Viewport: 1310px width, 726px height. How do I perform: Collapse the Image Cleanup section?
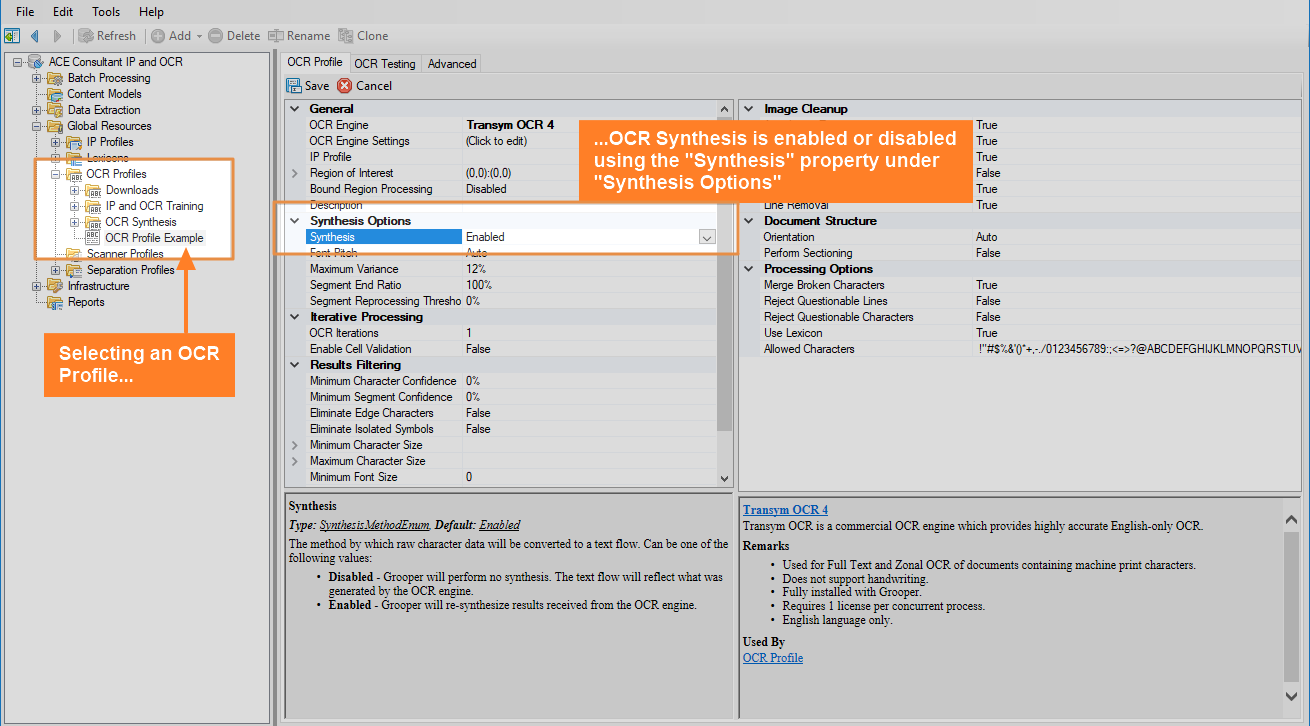tap(749, 109)
